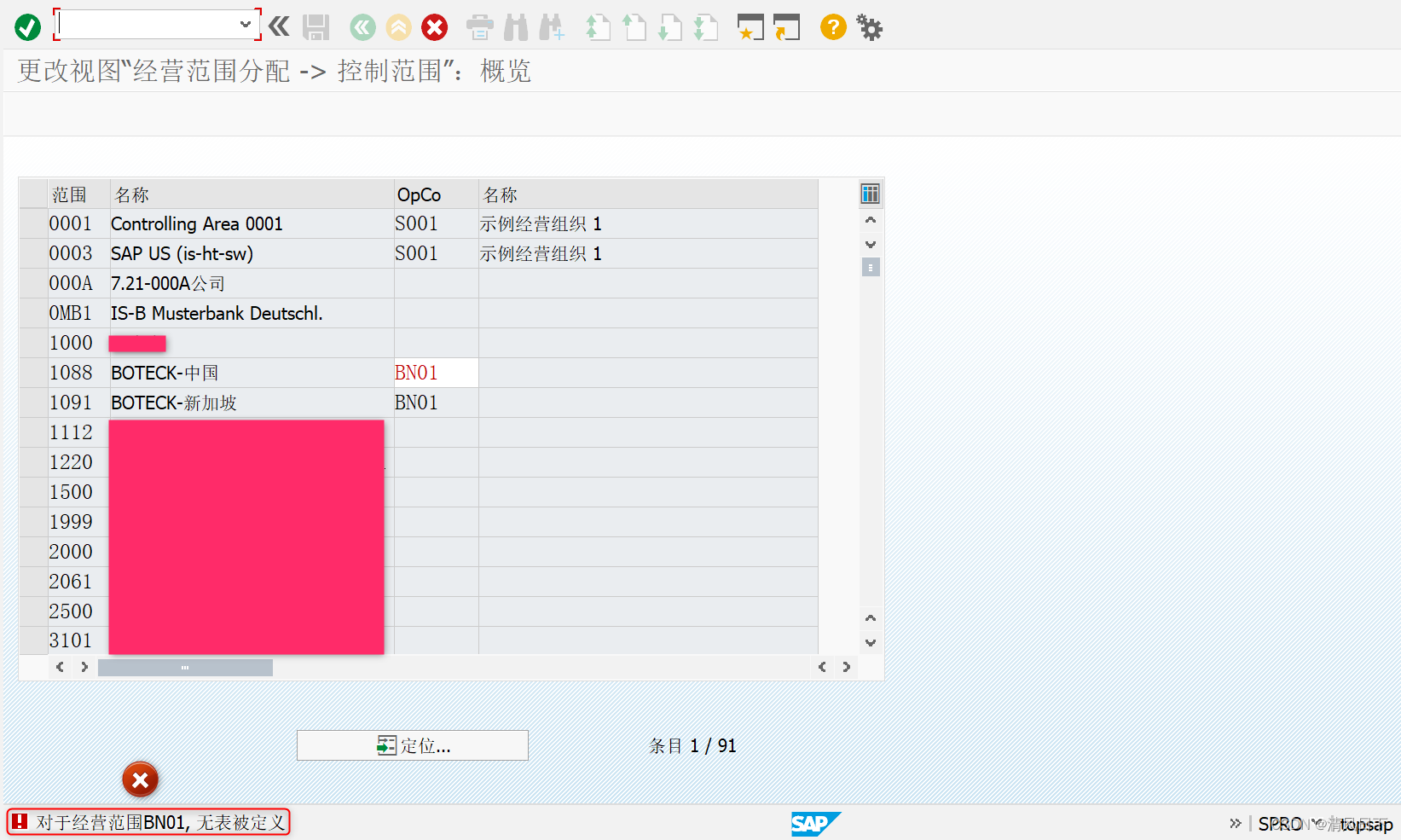Click the horizontal scrollbar below the table
The height and width of the screenshot is (840, 1401).
click(x=185, y=667)
